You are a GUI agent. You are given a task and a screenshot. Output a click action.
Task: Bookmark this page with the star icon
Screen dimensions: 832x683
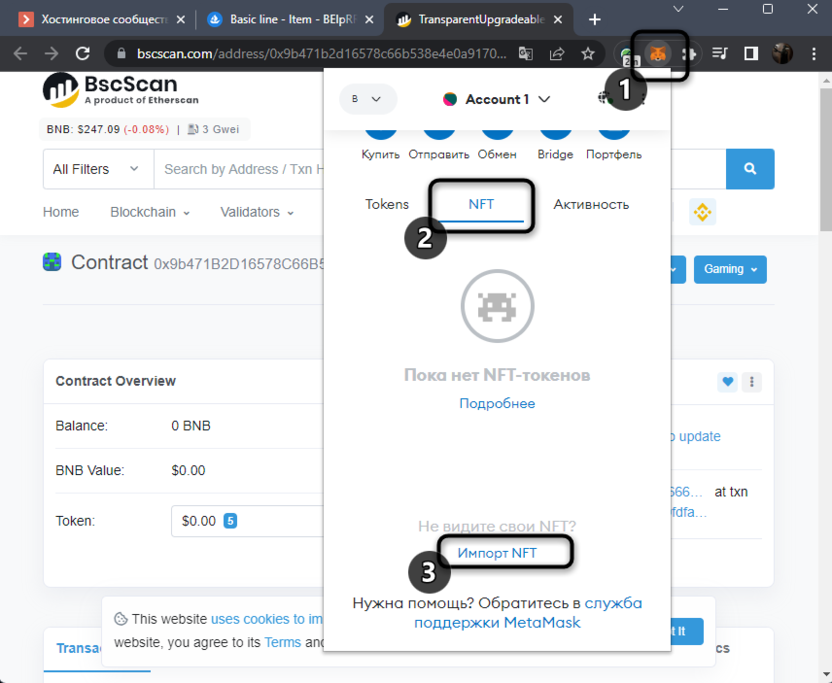pos(587,54)
